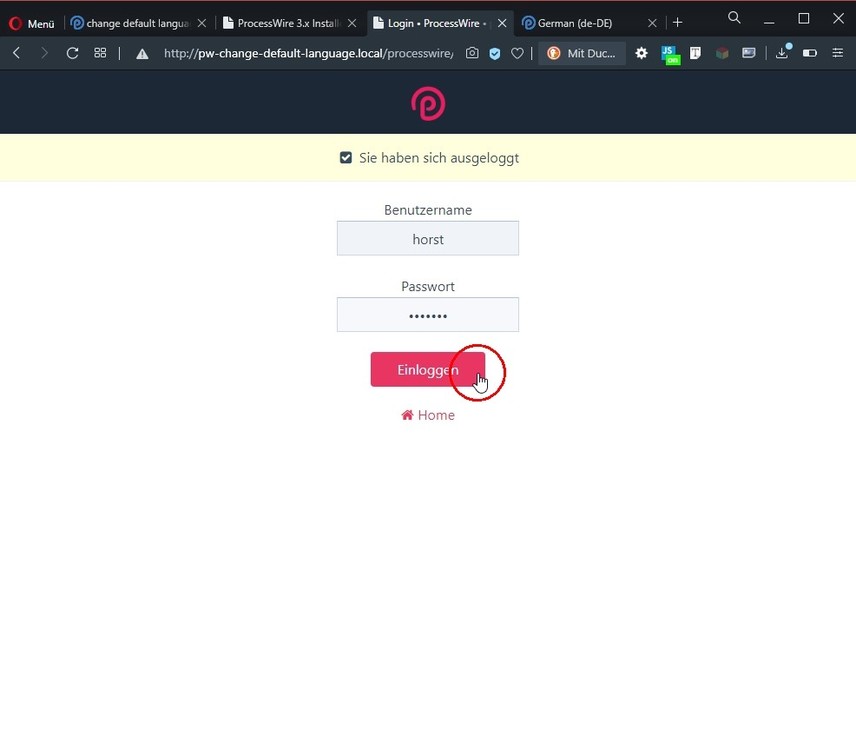Follow the Home link below login

(427, 415)
